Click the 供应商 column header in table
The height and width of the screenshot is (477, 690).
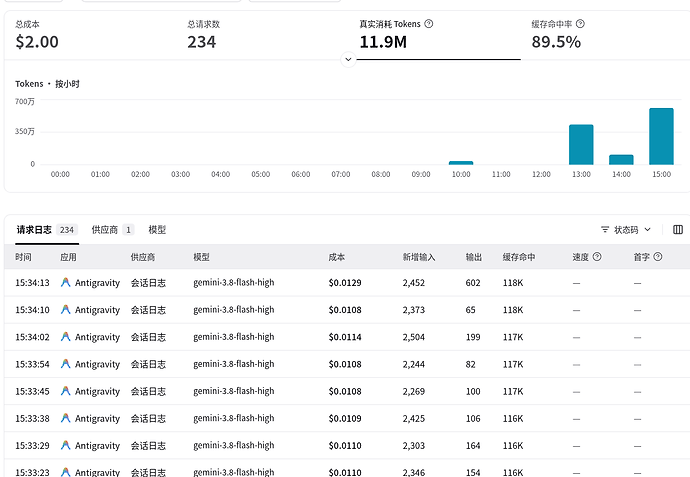(143, 257)
